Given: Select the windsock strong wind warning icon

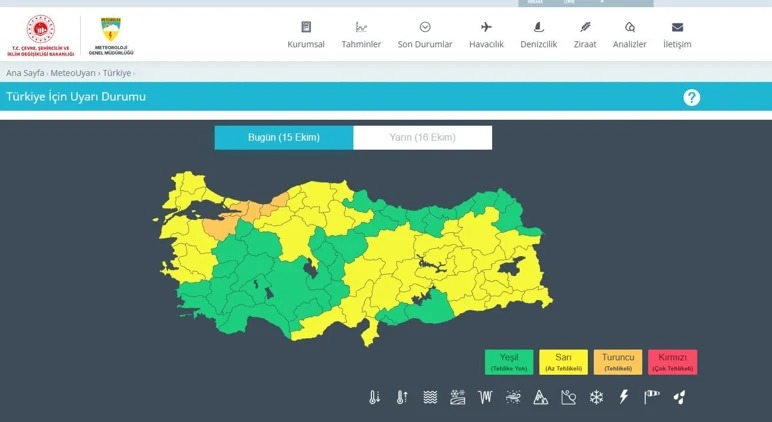Looking at the screenshot, I should tap(651, 397).
